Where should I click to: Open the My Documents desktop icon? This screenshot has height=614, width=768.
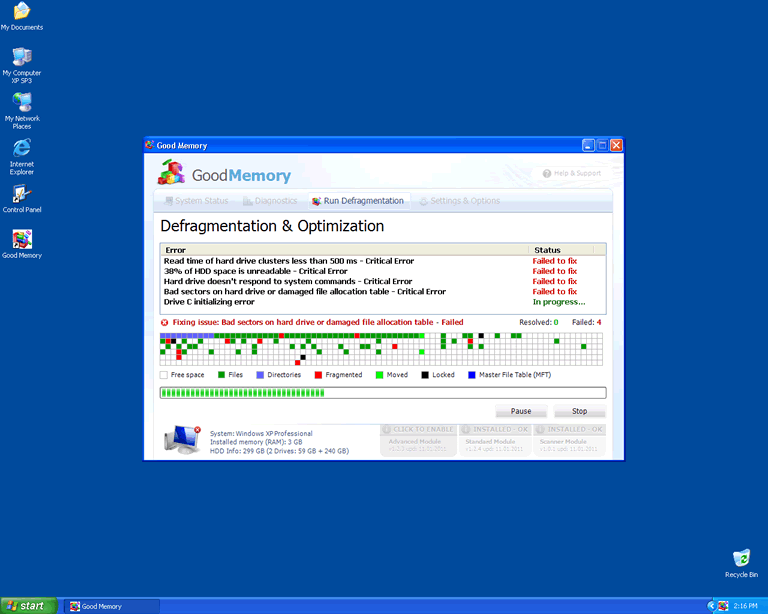(x=21, y=12)
